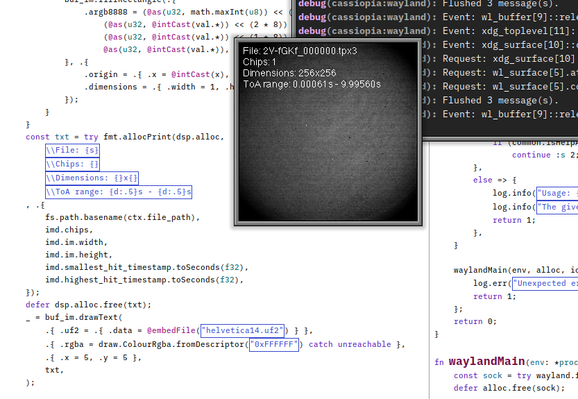The width and height of the screenshot is (578, 399).
Task: Click "const txt = try fmt.allocPrint" line
Action: 125,137
